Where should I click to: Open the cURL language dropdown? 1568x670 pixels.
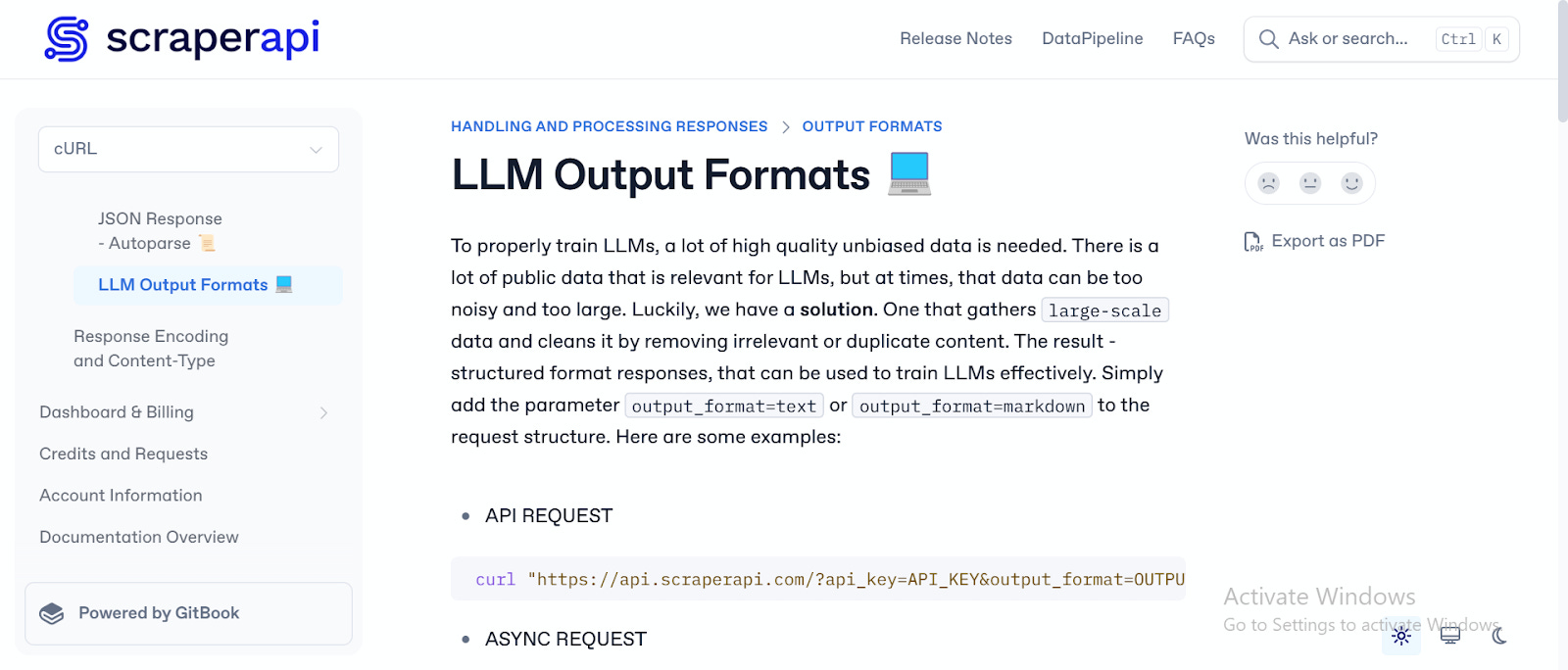coord(187,149)
